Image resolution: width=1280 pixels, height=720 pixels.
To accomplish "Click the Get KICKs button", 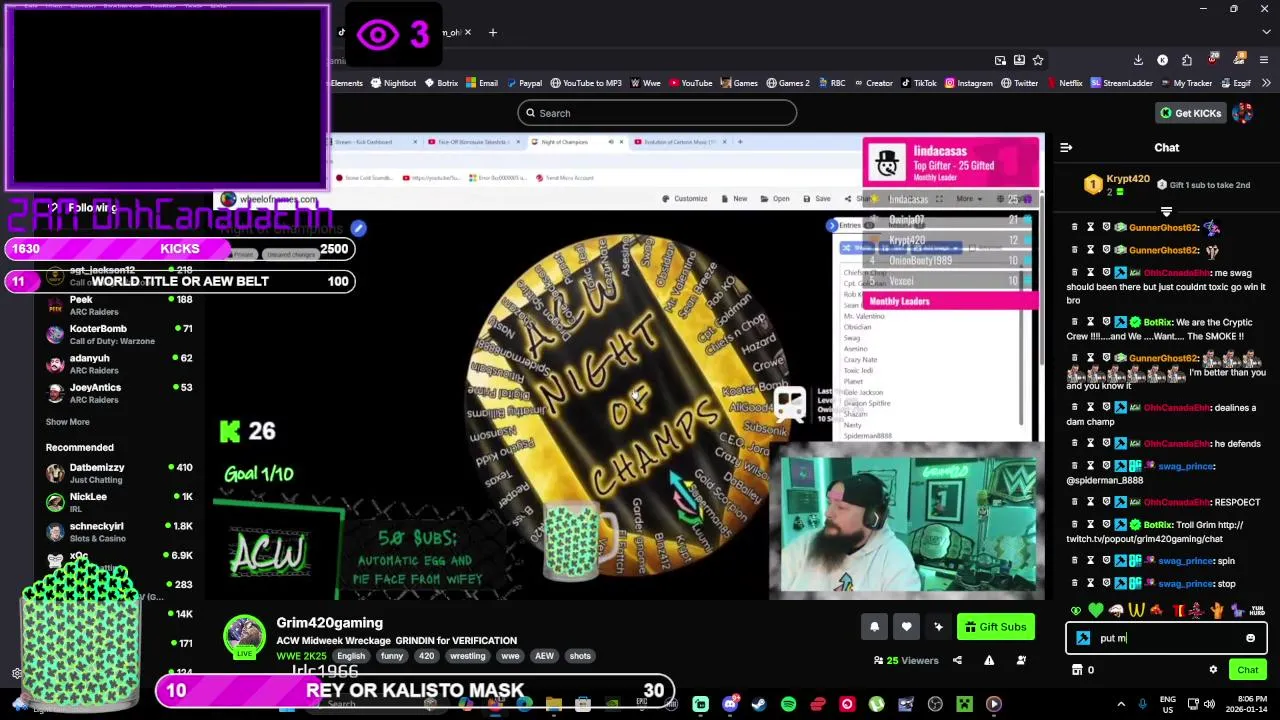I will 1190,113.
